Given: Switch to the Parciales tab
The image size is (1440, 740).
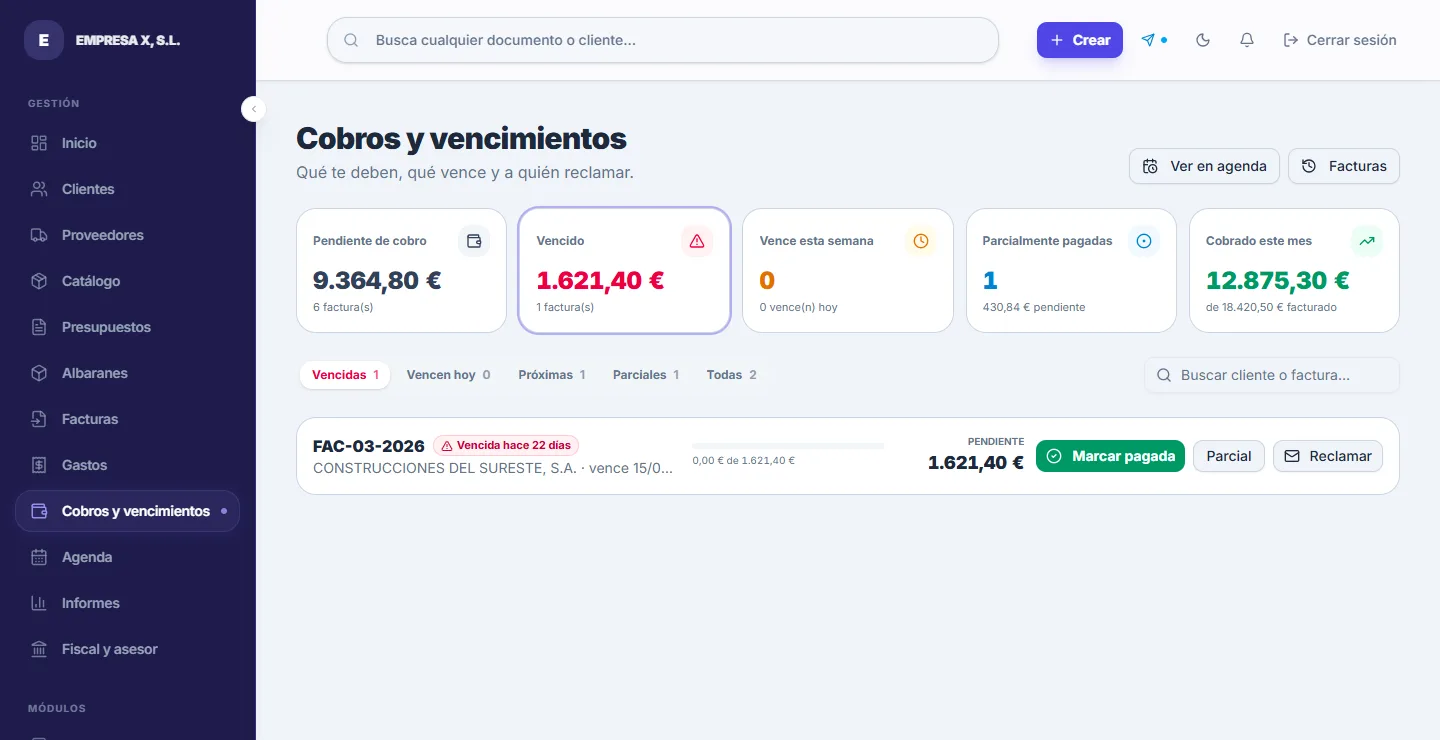Looking at the screenshot, I should [x=646, y=375].
